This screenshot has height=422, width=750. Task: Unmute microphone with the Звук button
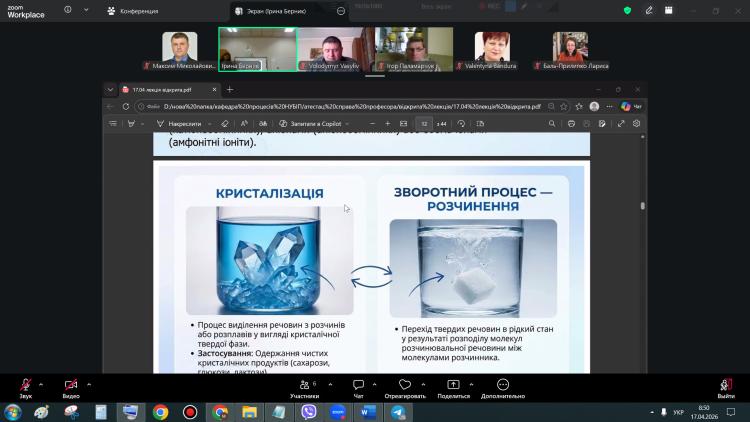coord(25,388)
